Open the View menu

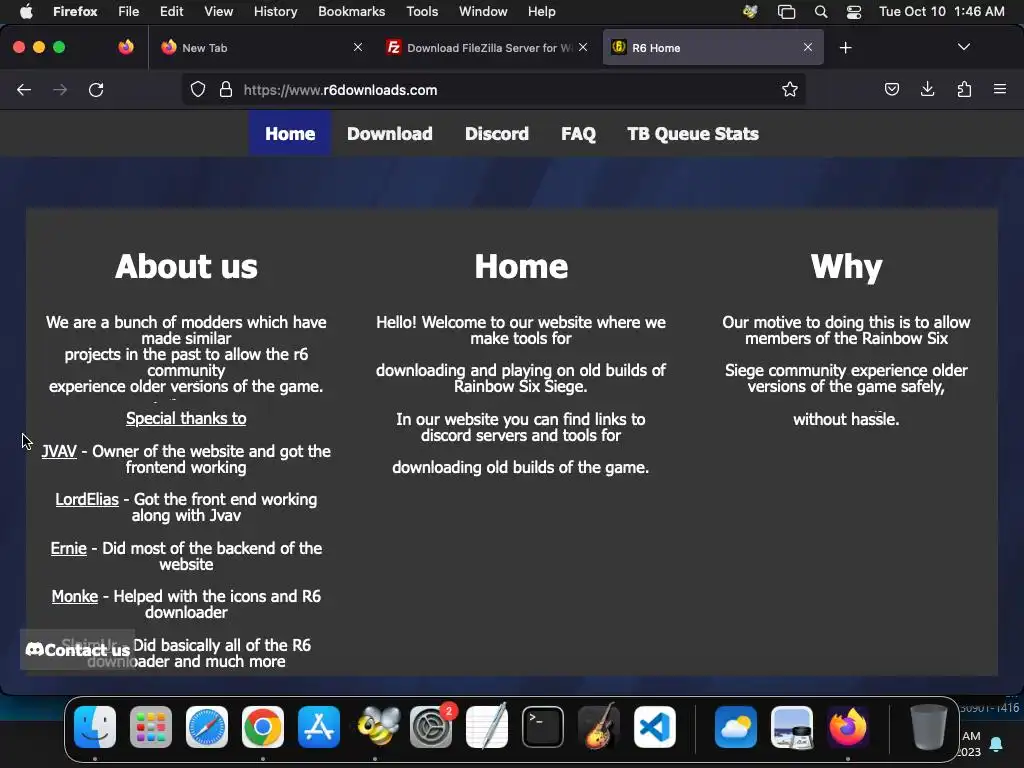[219, 11]
